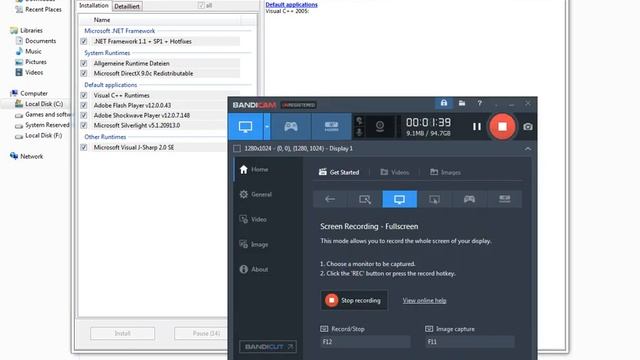Switch to Videos tab in Bandicam
The height and width of the screenshot is (360, 640).
click(395, 172)
